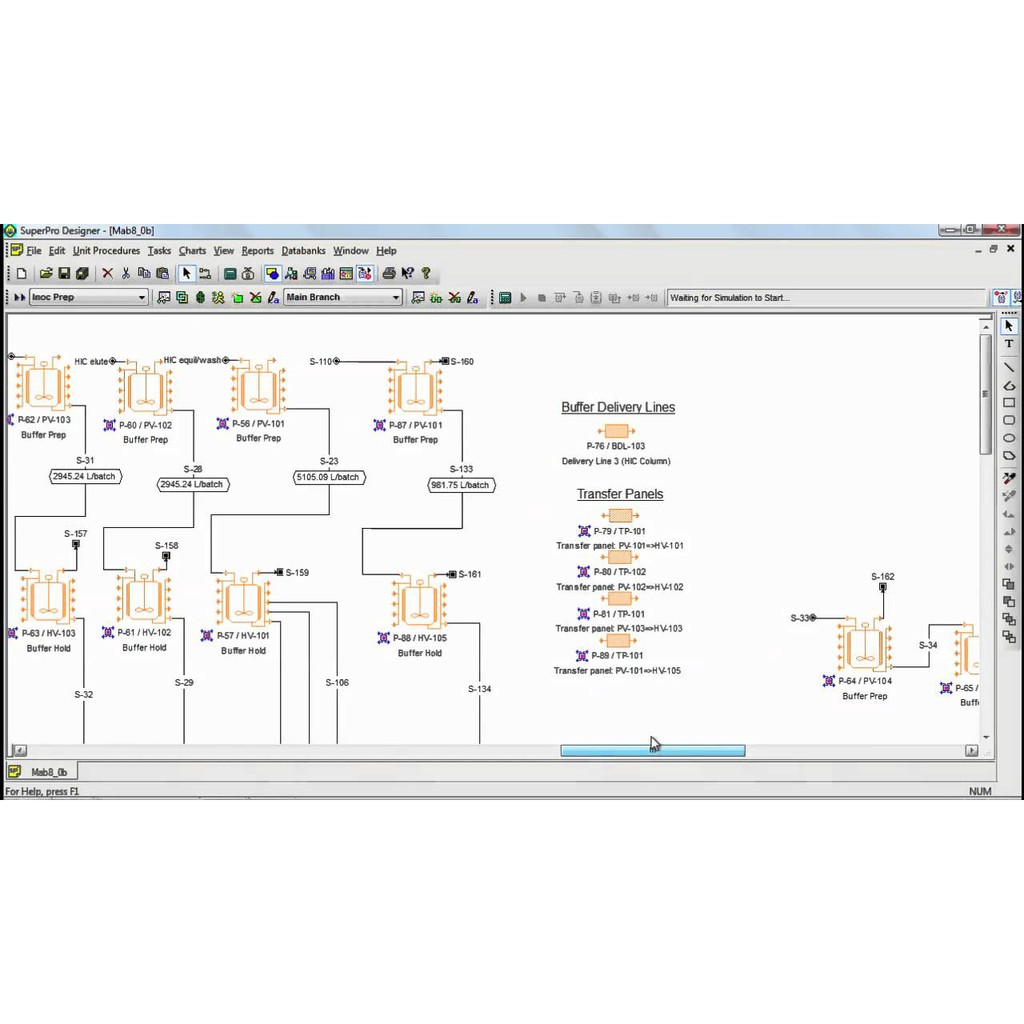This screenshot has width=1024, height=1024.
Task: Open the Databanks menu
Action: 303,251
